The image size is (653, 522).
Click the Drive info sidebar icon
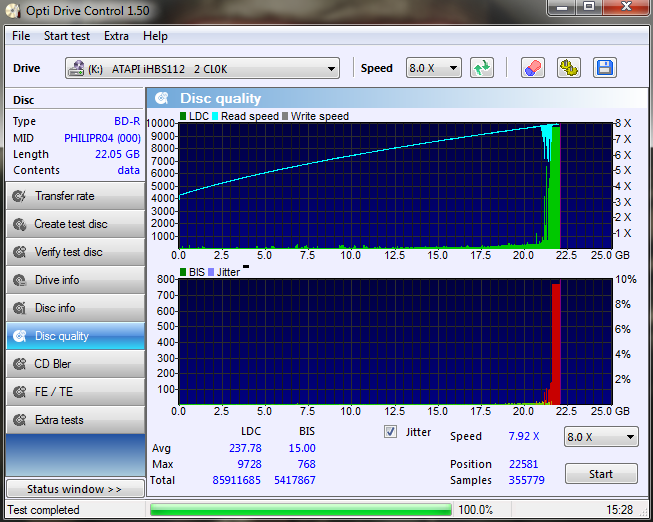click(19, 280)
